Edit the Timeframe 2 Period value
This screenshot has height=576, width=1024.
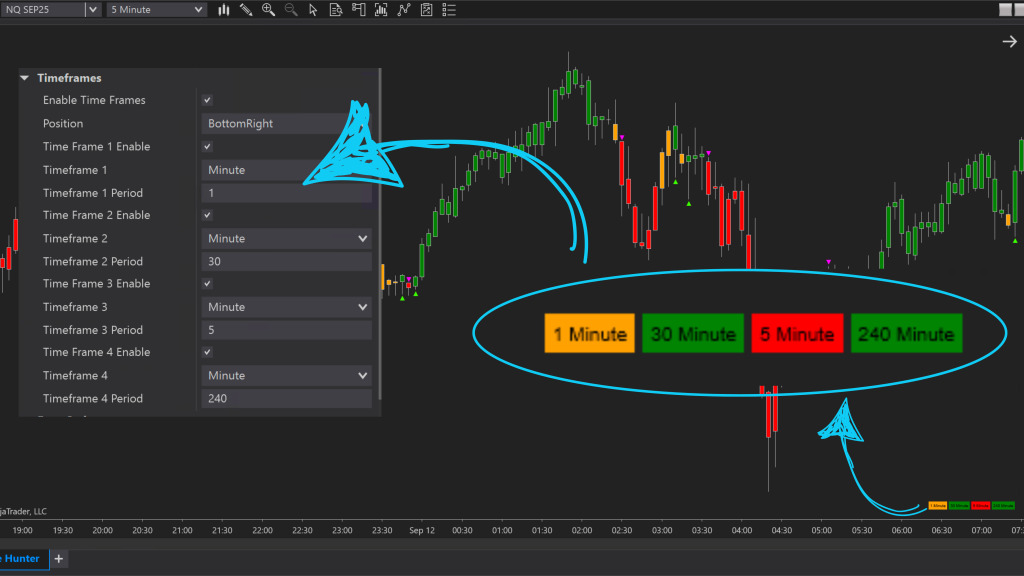pos(286,261)
